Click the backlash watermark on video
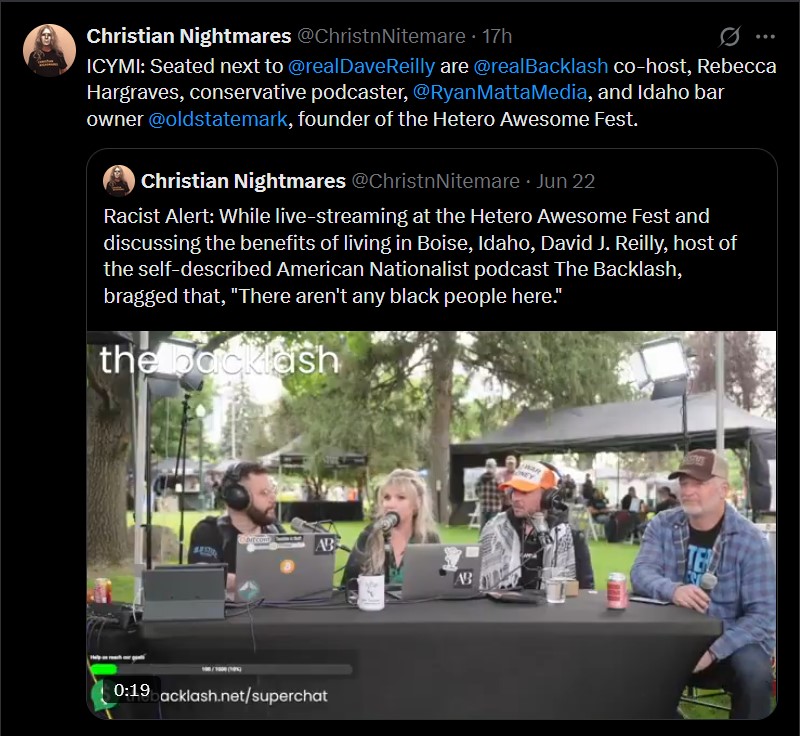The width and height of the screenshot is (800, 736). point(219,360)
